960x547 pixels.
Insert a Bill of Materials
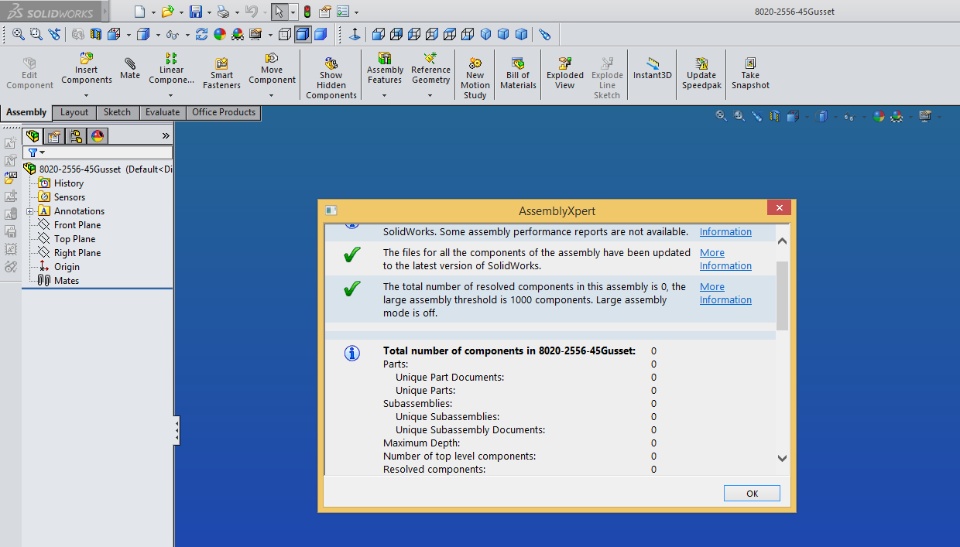pos(518,73)
